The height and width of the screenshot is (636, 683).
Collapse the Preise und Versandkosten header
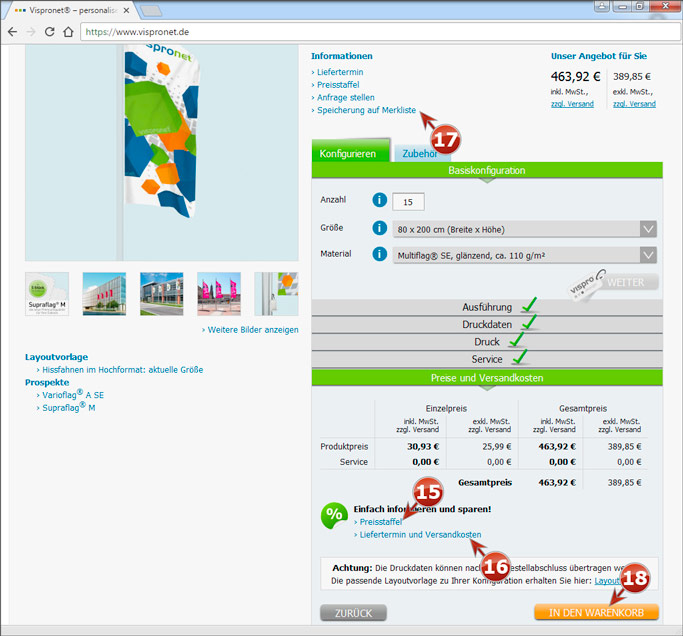(487, 378)
